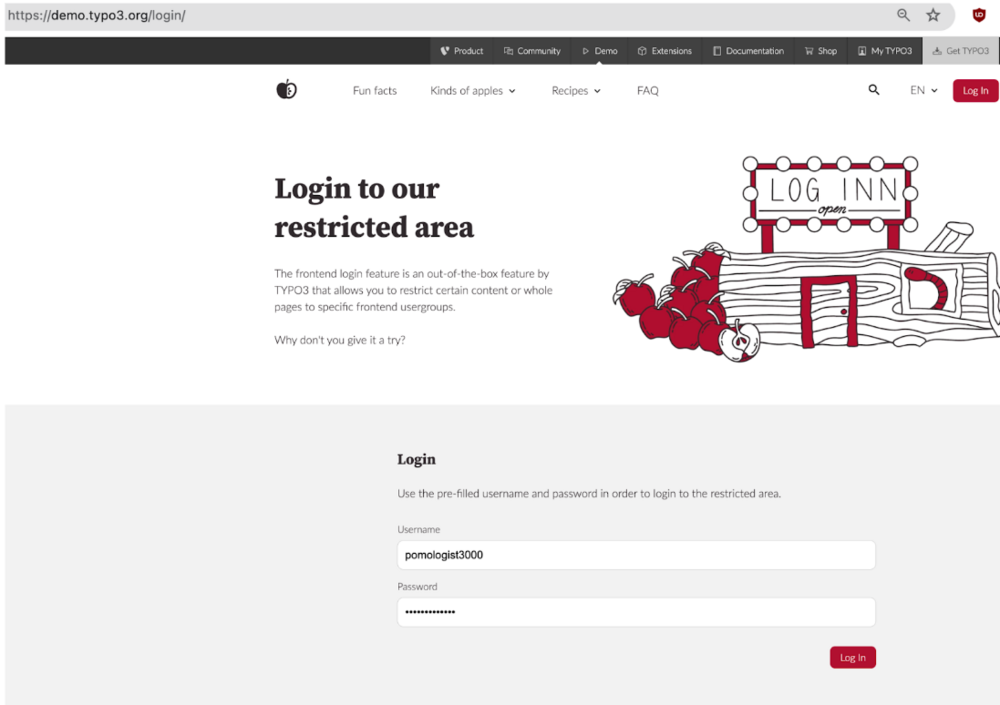Expand Recipes menu dropdown

pyautogui.click(x=576, y=91)
